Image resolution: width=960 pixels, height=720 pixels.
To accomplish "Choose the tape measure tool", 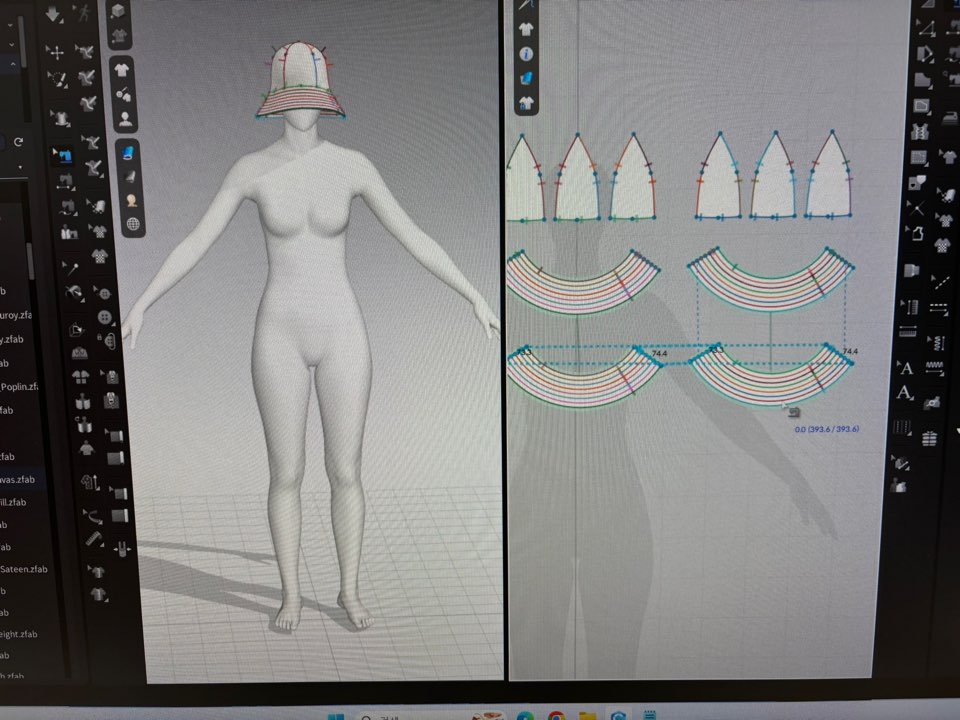I will tap(94, 538).
